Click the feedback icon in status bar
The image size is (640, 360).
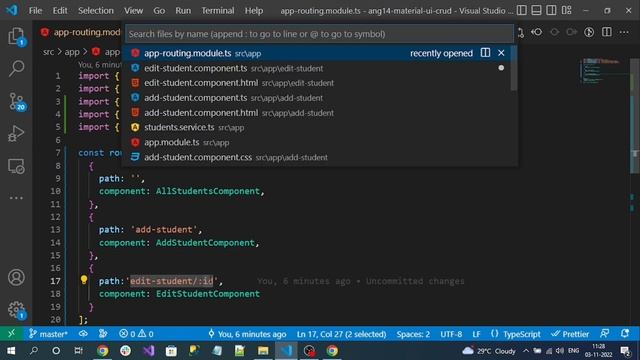tap(604, 334)
